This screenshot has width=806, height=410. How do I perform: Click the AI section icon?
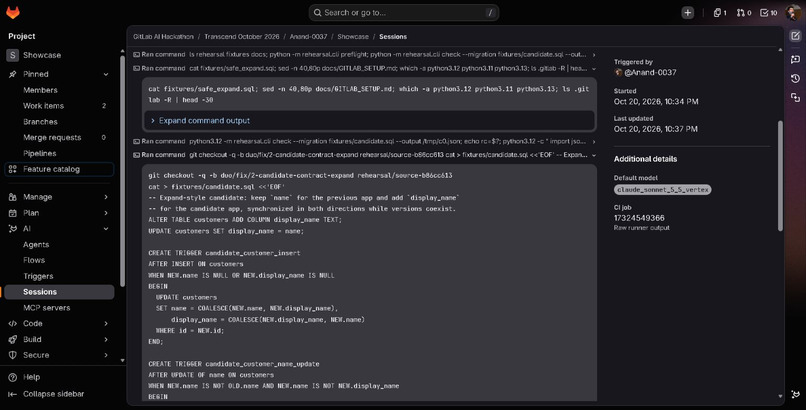12,229
